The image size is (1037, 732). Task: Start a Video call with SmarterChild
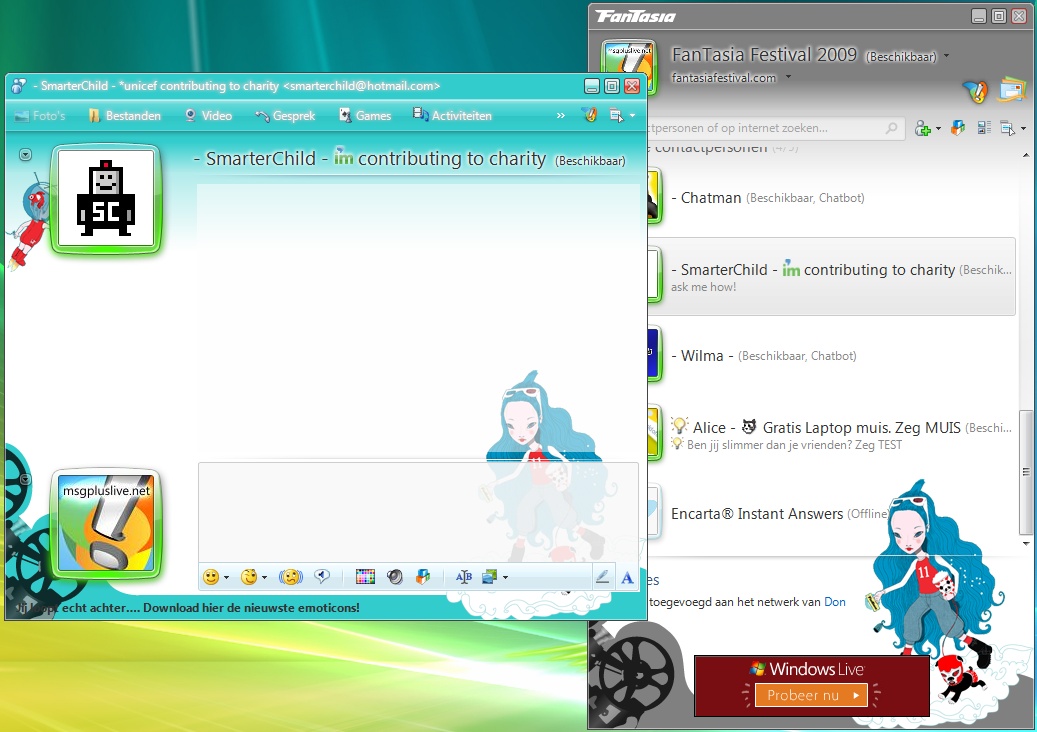(208, 116)
